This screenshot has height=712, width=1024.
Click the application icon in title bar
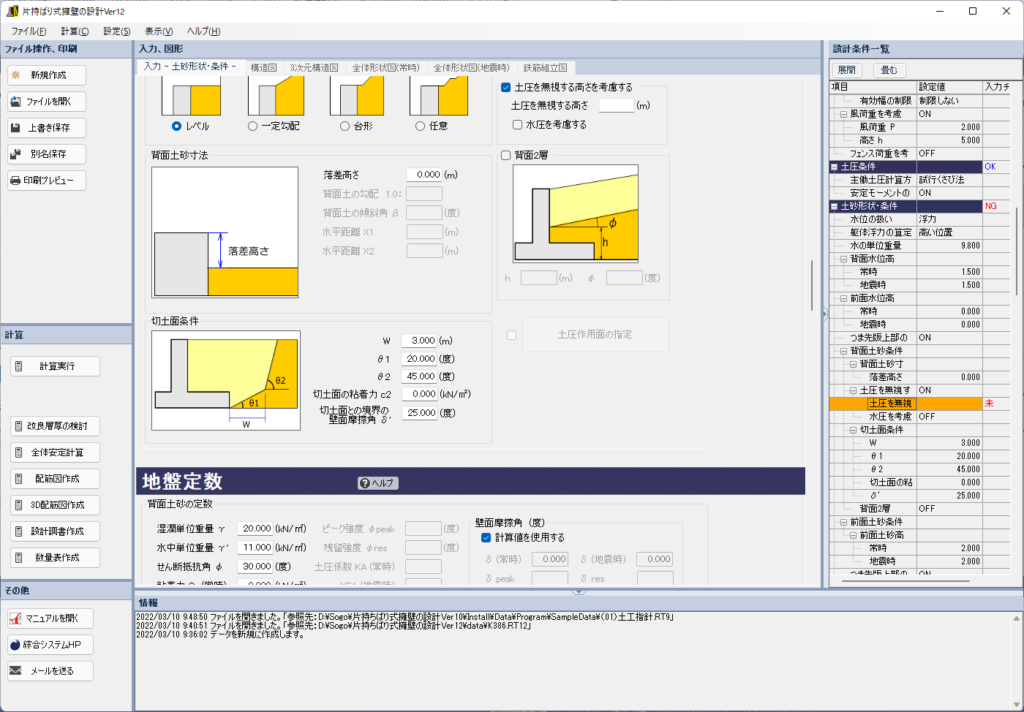click(x=12, y=11)
